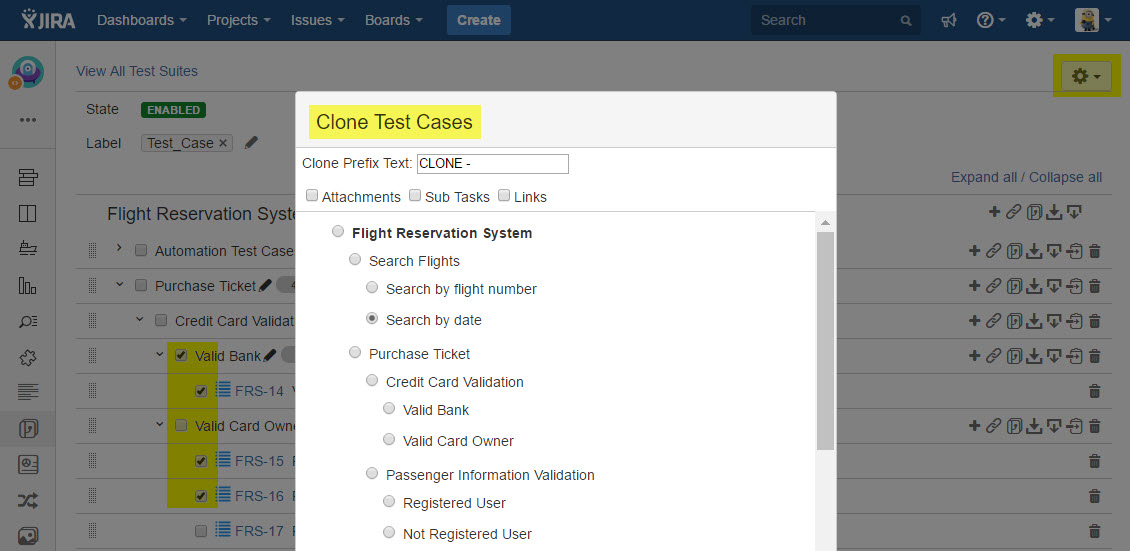Choose the Valid Card Owner radio option
1130x551 pixels.
tap(389, 440)
